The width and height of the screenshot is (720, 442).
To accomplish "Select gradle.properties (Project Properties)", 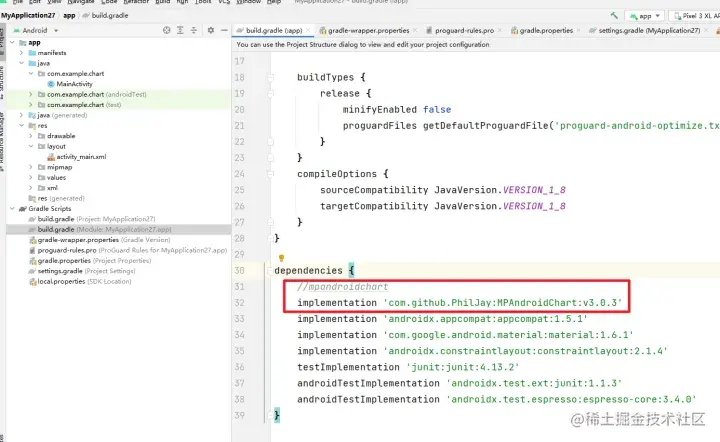I will [x=90, y=261].
